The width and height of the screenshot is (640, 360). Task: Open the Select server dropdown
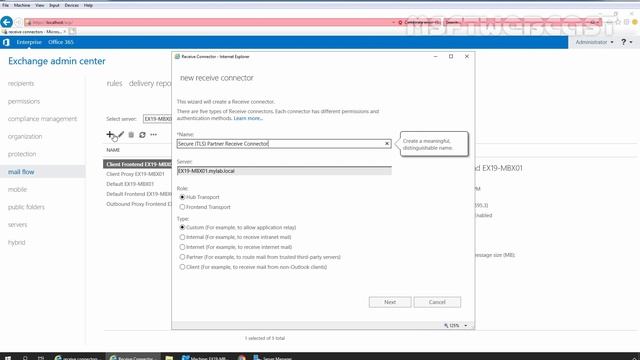pyautogui.click(x=158, y=119)
